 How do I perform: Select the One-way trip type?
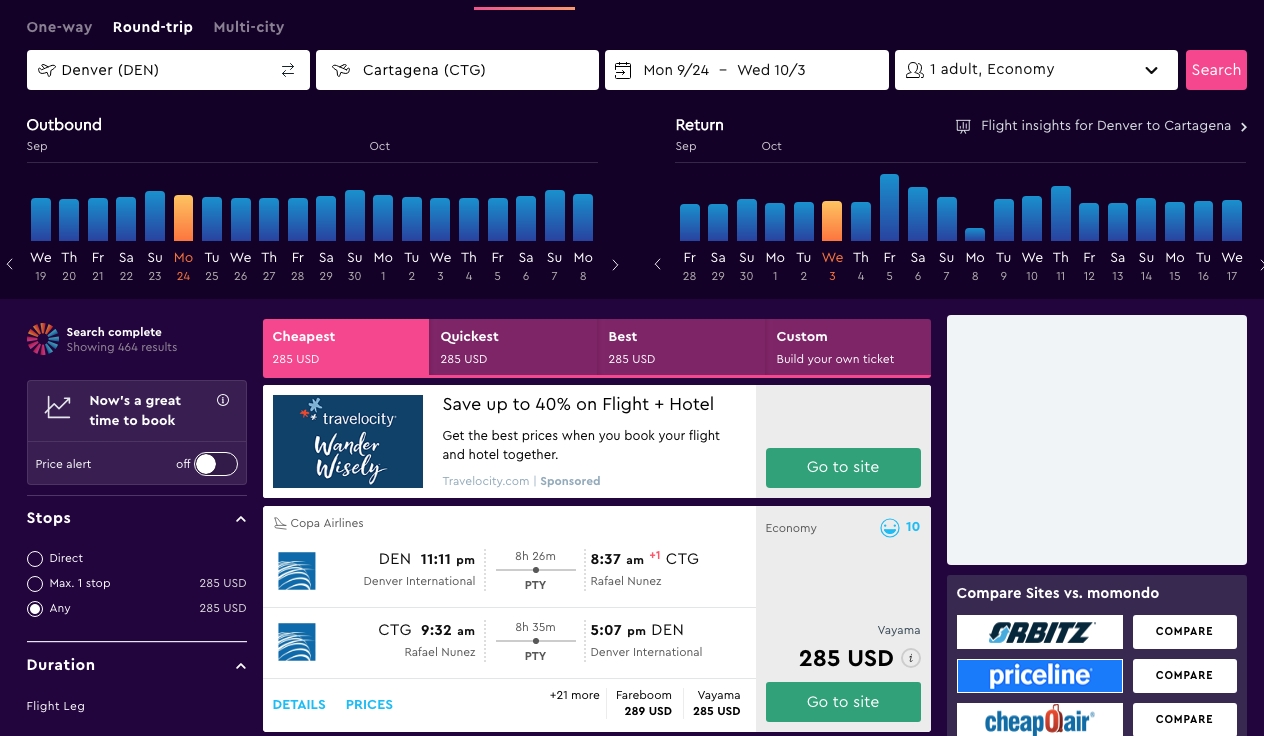click(59, 27)
